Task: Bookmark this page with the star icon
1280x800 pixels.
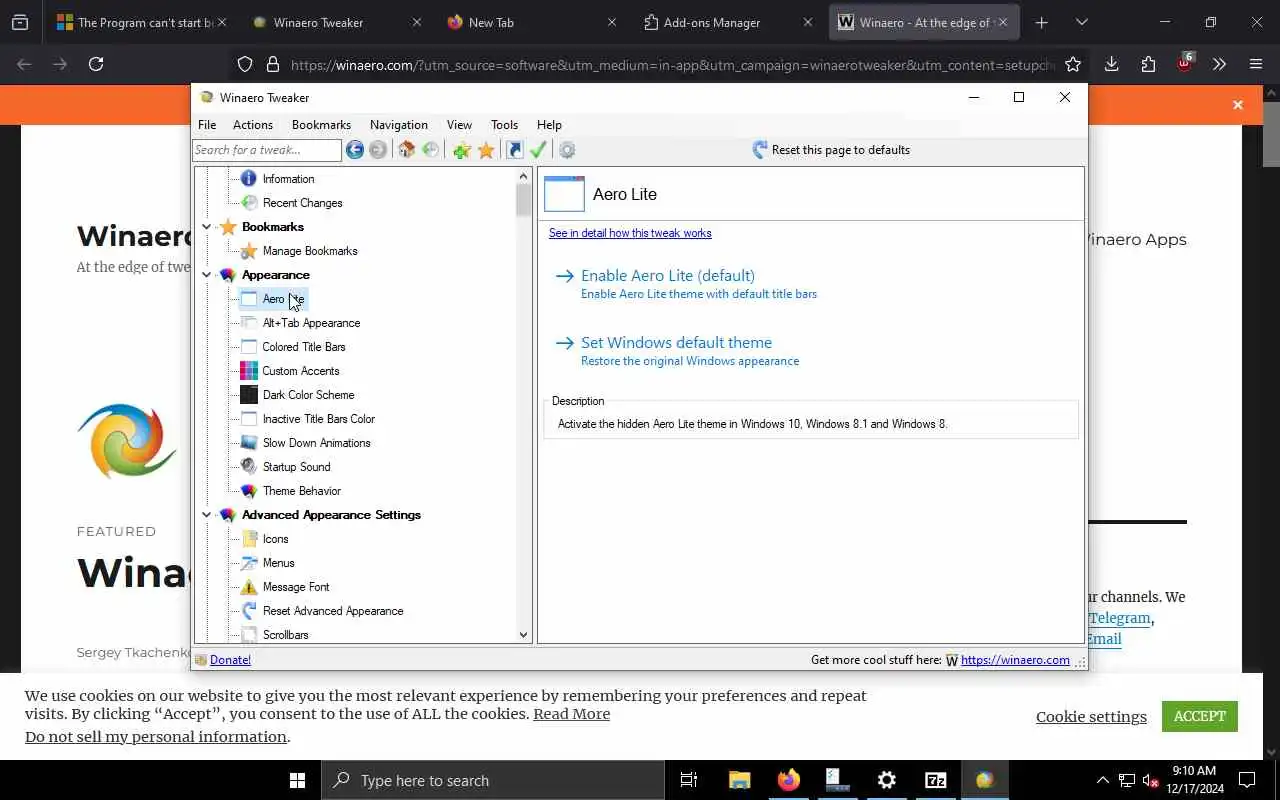Action: (x=1073, y=64)
